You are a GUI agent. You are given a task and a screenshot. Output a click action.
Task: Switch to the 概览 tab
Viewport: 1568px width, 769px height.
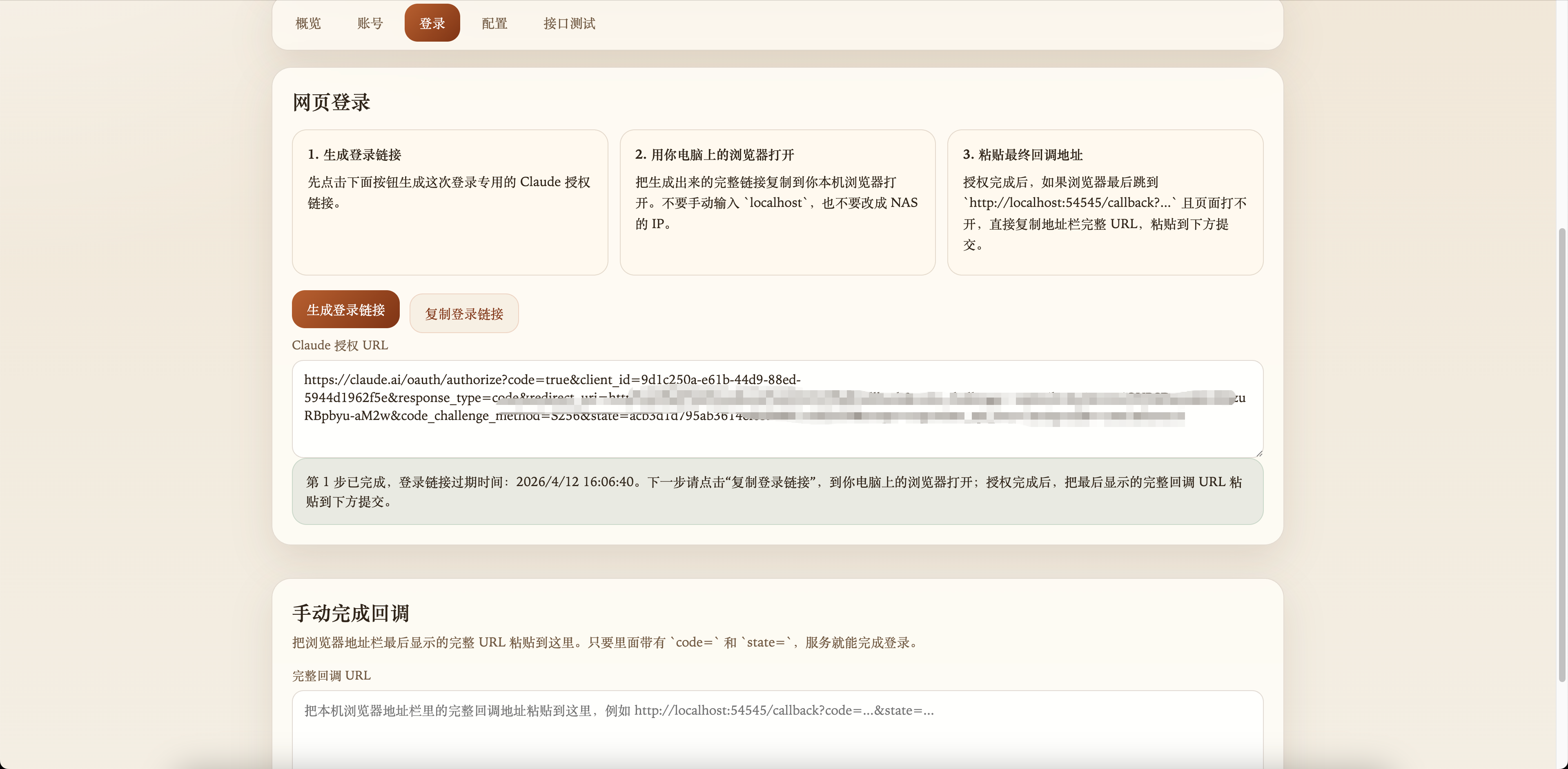tap(308, 23)
